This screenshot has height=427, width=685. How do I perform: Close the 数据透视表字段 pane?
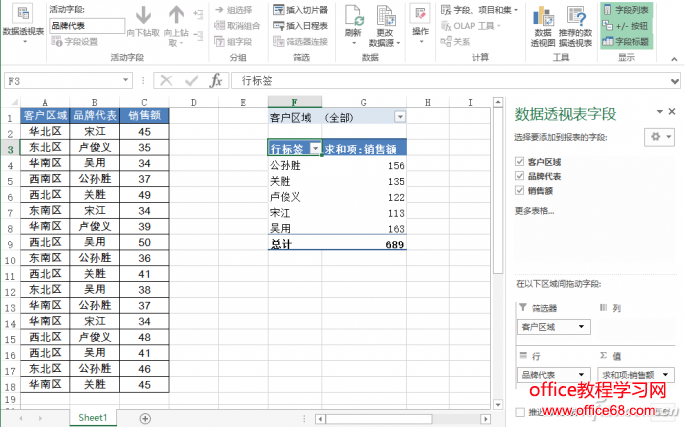[672, 111]
